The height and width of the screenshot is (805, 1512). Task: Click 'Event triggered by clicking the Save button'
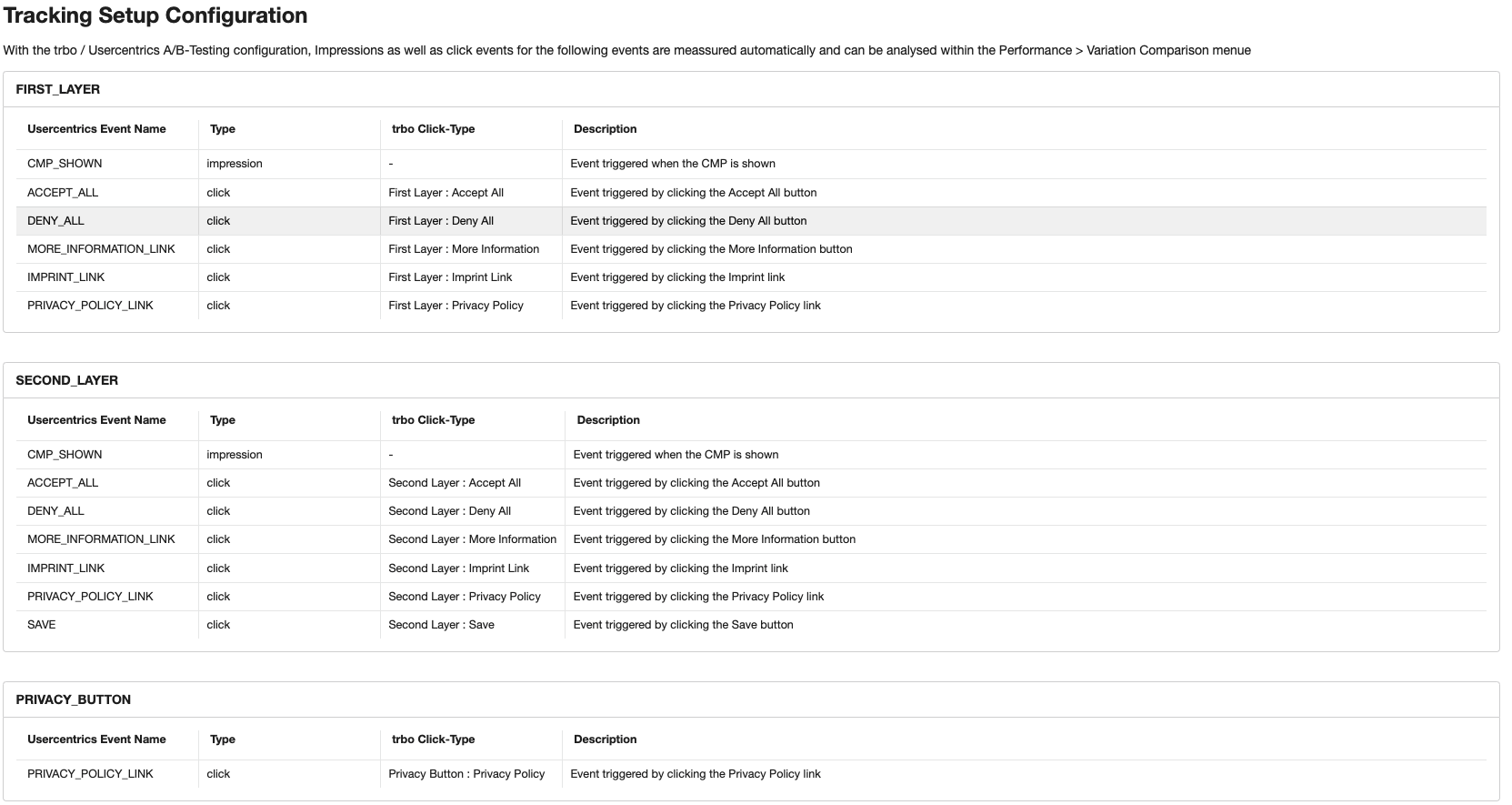click(x=684, y=625)
